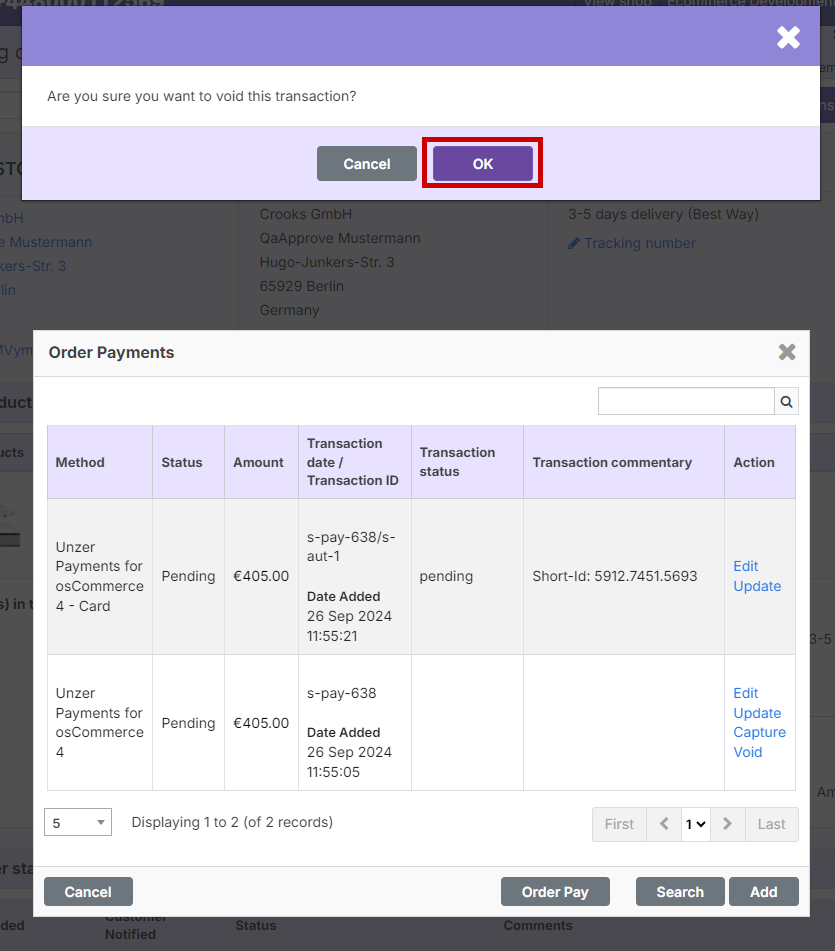Add a new order payment

pyautogui.click(x=763, y=892)
